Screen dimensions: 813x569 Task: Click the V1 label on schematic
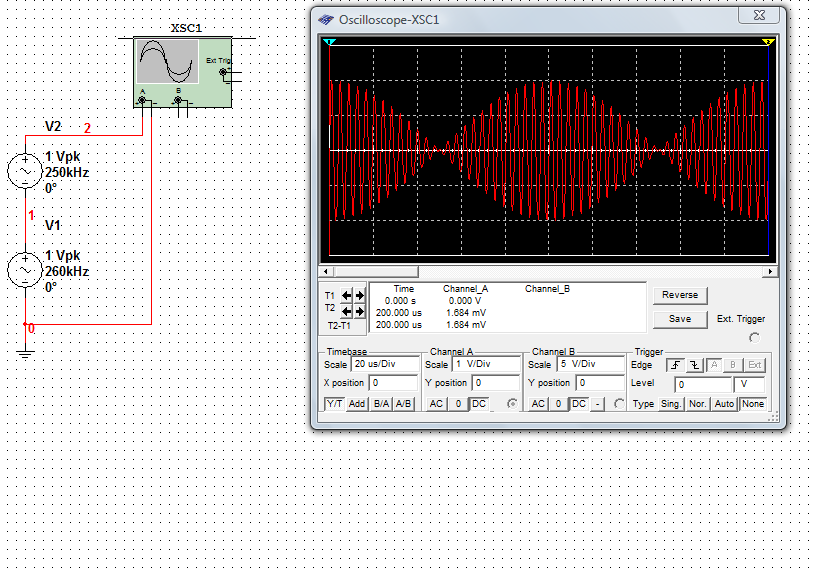point(53,225)
